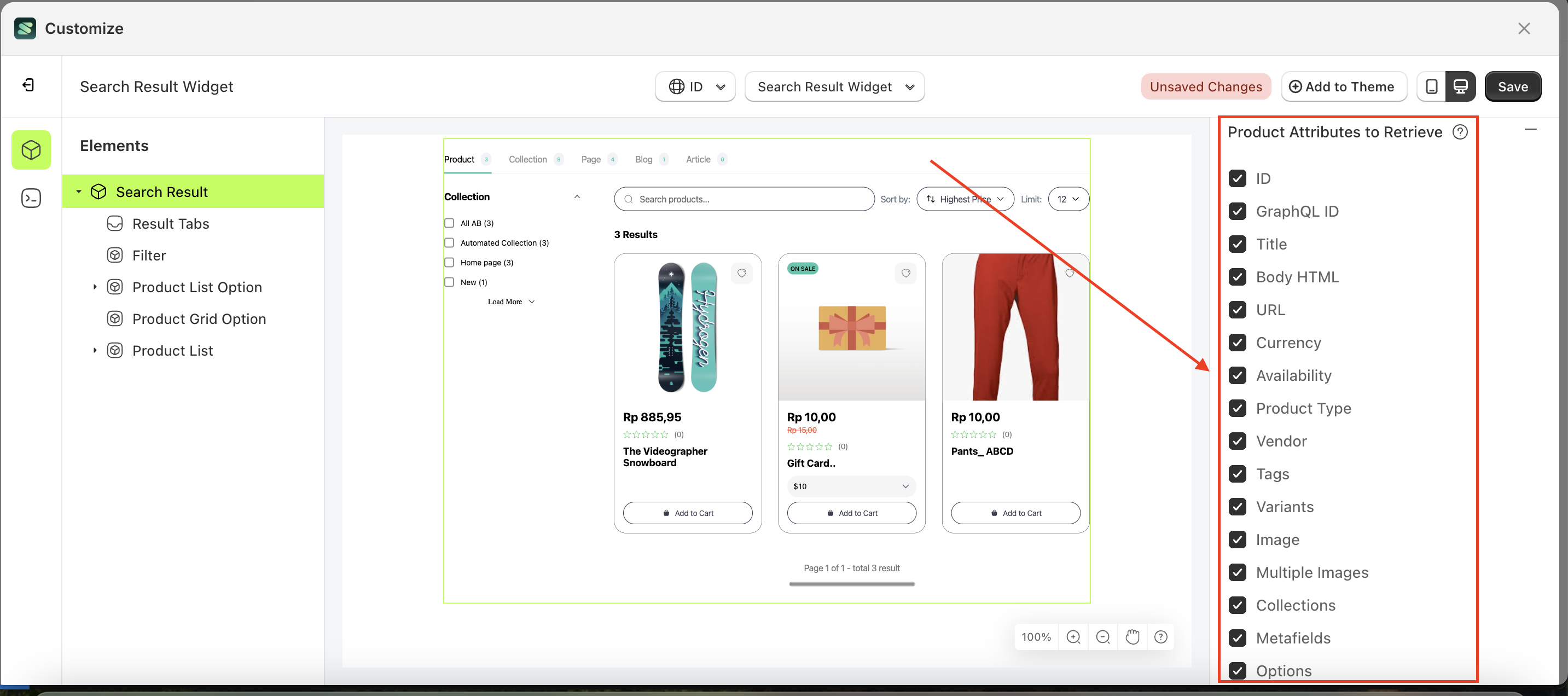Viewport: 1568px width, 696px height.
Task: Click the zoom out magnifier icon
Action: click(1102, 637)
